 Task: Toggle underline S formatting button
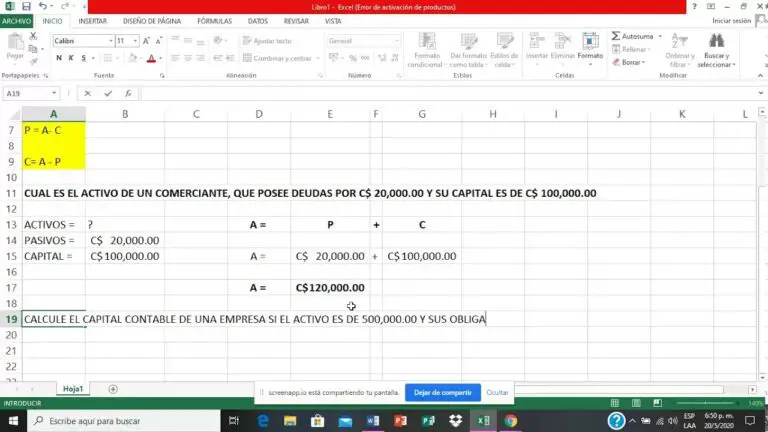84,58
